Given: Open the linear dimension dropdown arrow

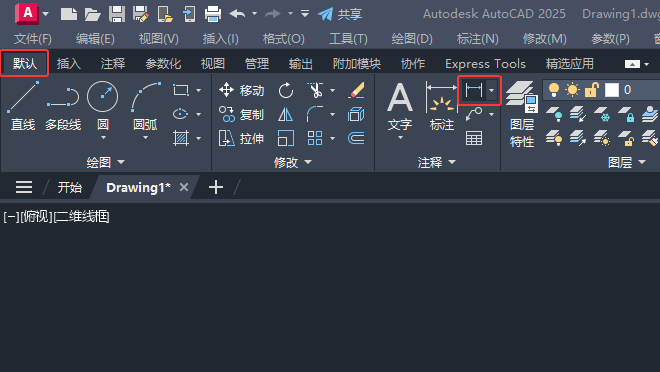Looking at the screenshot, I should 491,90.
